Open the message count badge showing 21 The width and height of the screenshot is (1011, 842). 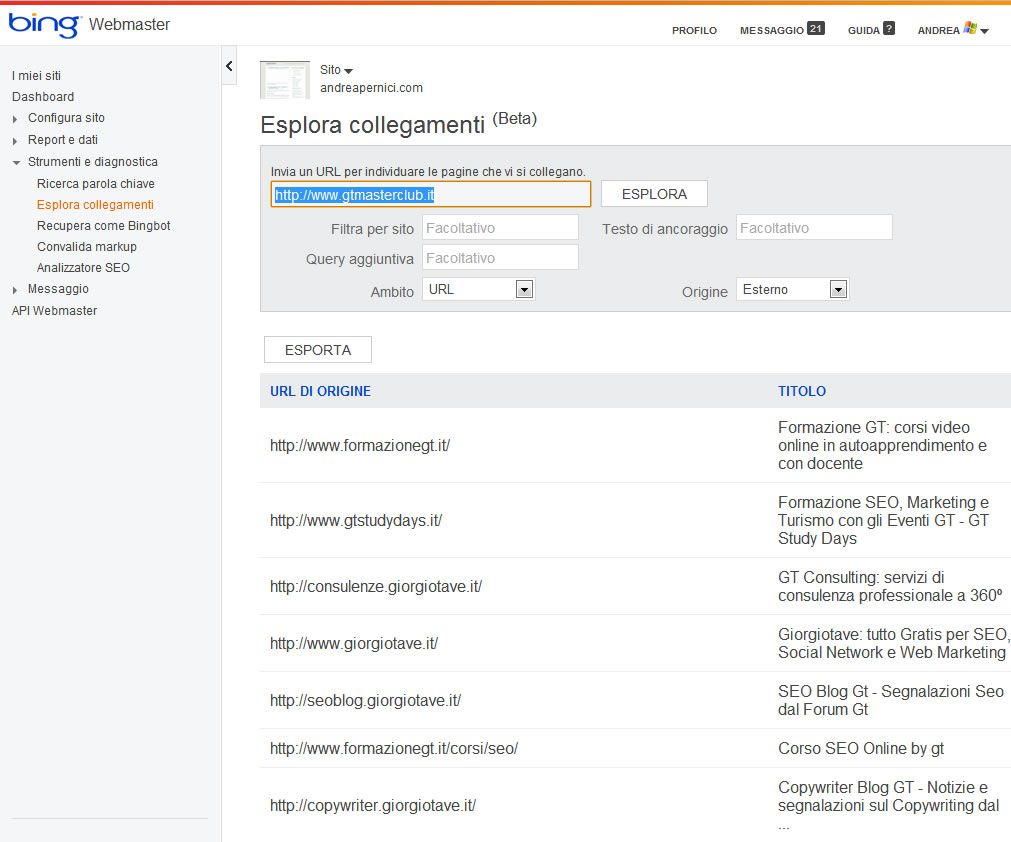click(x=816, y=29)
